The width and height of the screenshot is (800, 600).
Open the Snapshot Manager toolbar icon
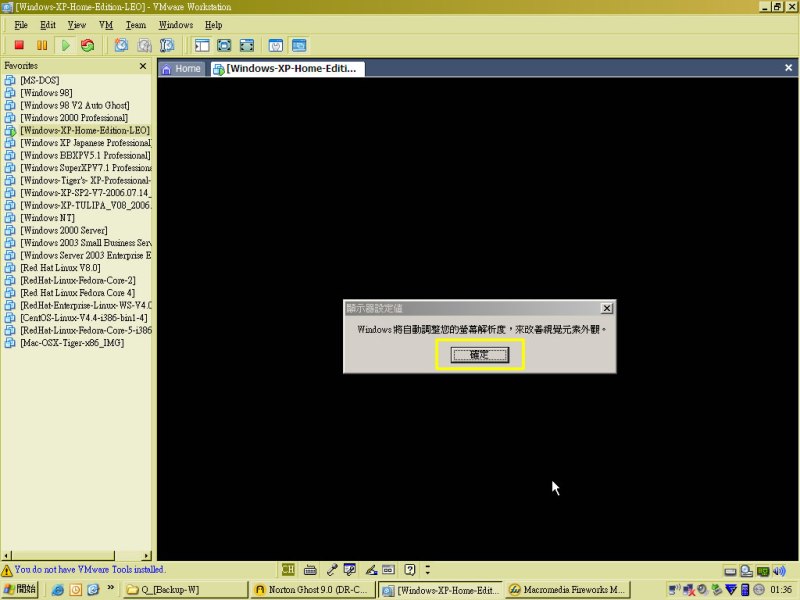coord(167,45)
